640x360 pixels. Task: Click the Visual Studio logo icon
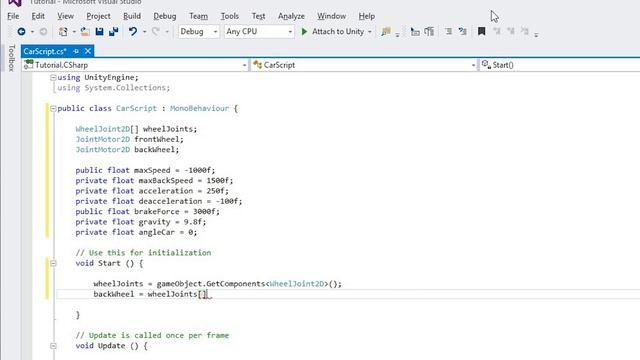15,2
